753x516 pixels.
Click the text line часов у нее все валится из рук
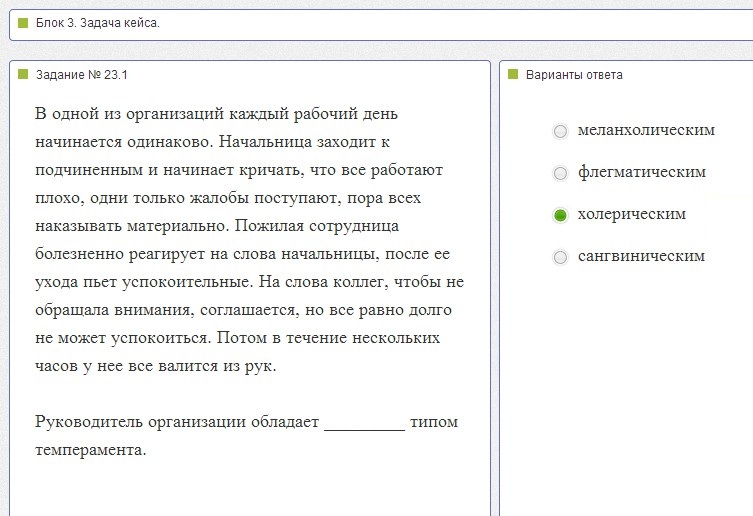[x=156, y=366]
